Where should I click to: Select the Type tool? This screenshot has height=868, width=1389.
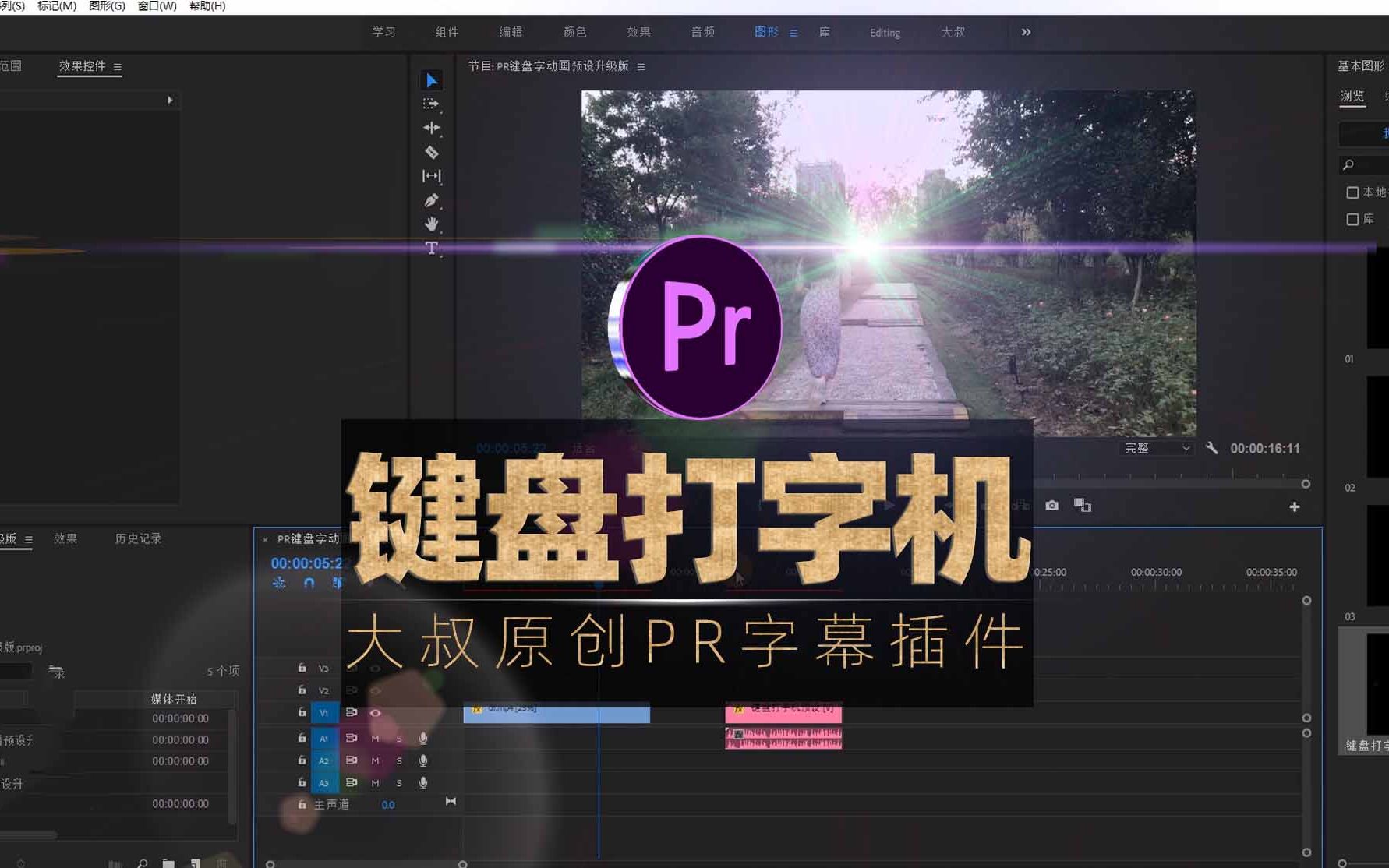pos(431,249)
